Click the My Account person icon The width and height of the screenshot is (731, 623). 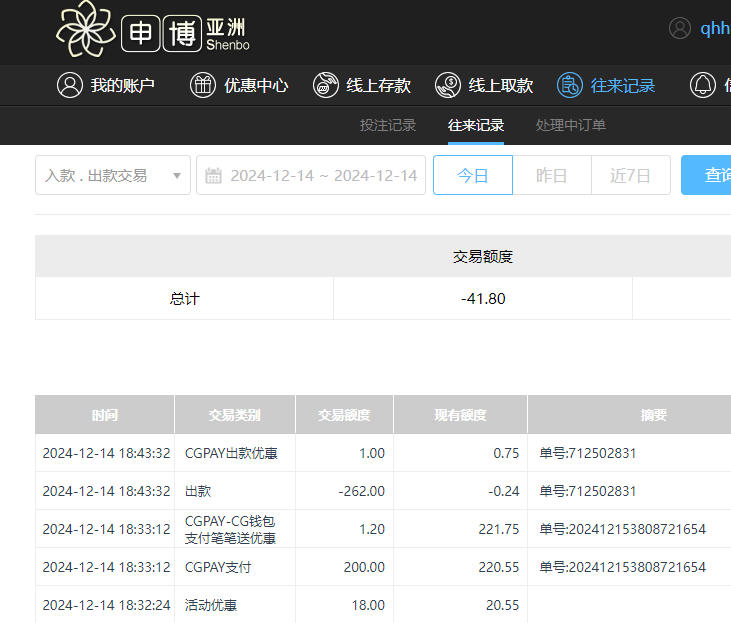point(69,85)
